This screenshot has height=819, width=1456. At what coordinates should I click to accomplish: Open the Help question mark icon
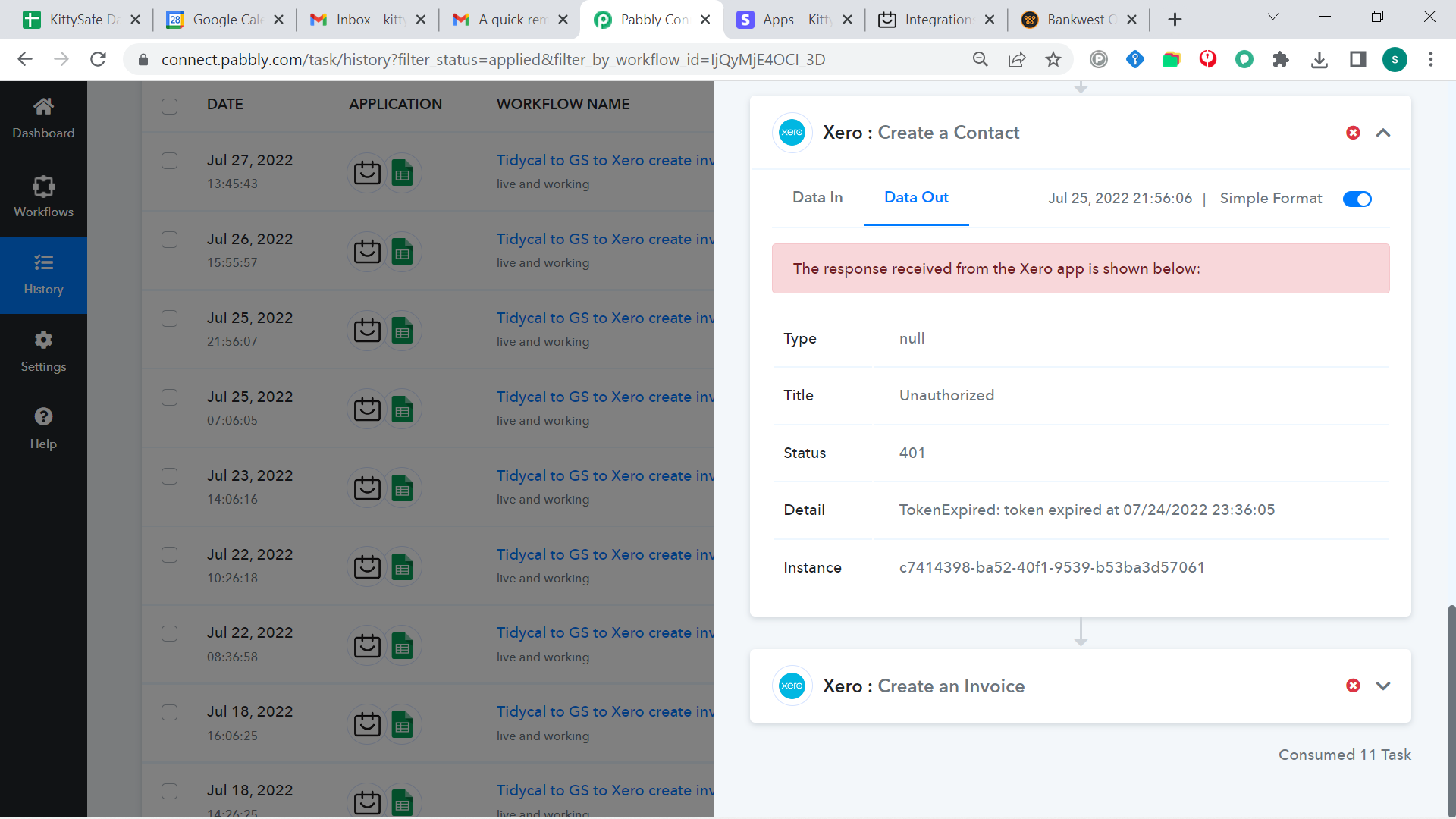pyautogui.click(x=43, y=416)
